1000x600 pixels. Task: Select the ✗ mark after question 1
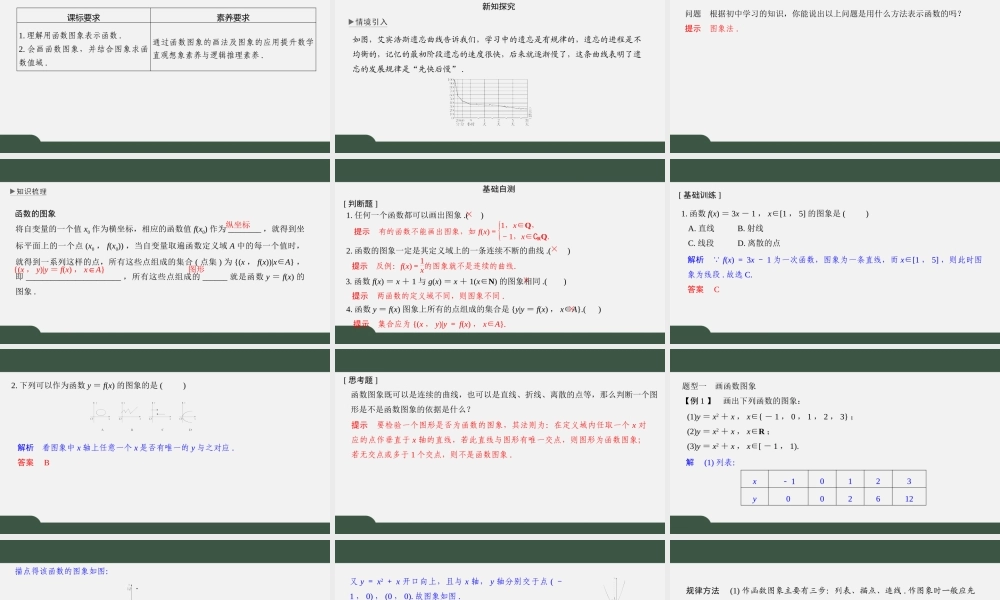[468, 214]
